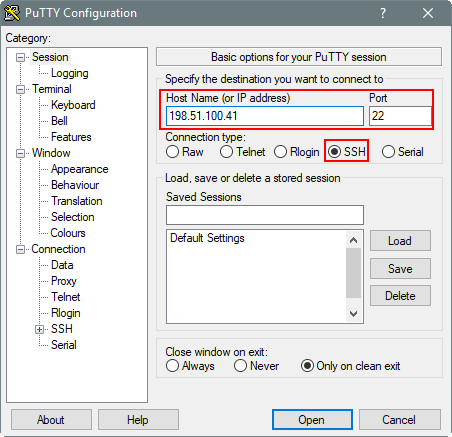This screenshot has width=452, height=437.
Task: Collapse the Connection tree node
Action: [20, 250]
